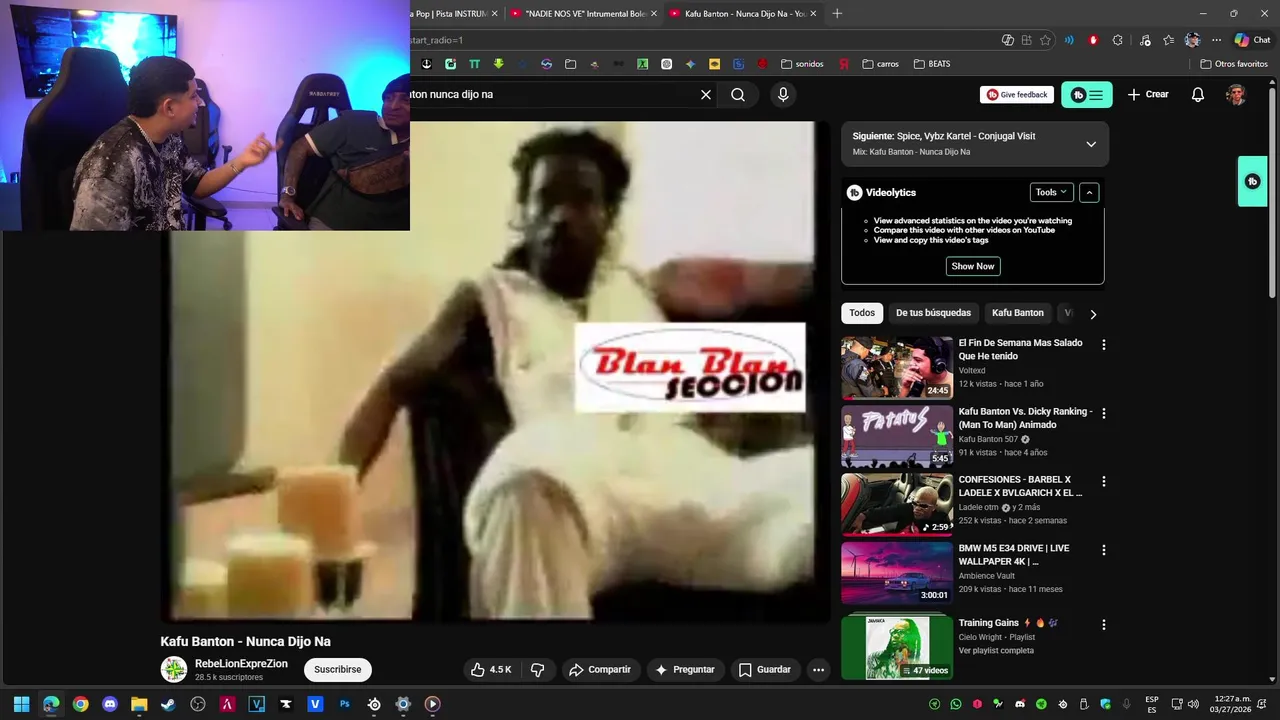Image resolution: width=1280 pixels, height=720 pixels.
Task: Open Photoshop from the taskbar
Action: point(345,704)
